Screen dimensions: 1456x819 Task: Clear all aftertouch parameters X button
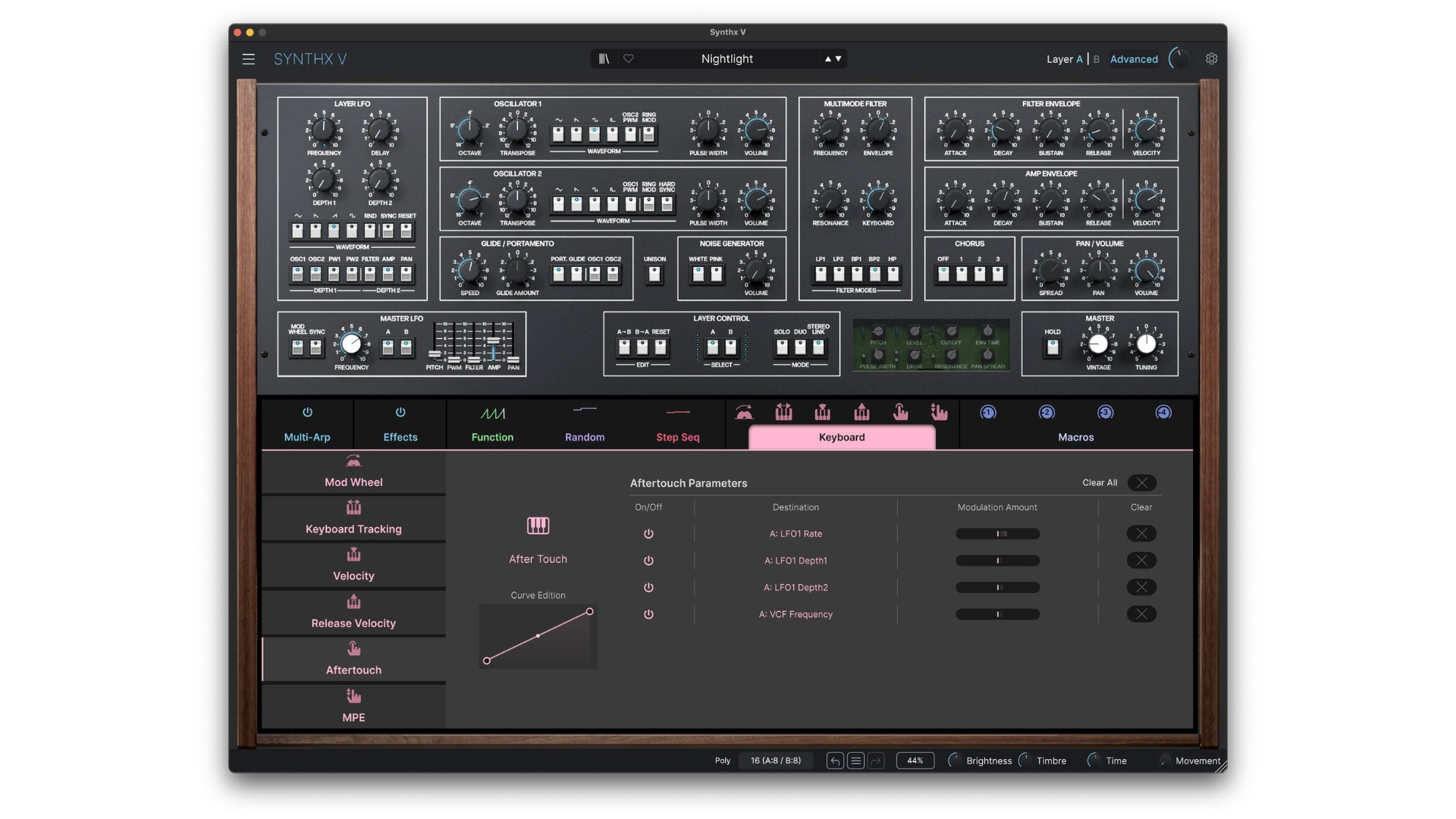1141,483
